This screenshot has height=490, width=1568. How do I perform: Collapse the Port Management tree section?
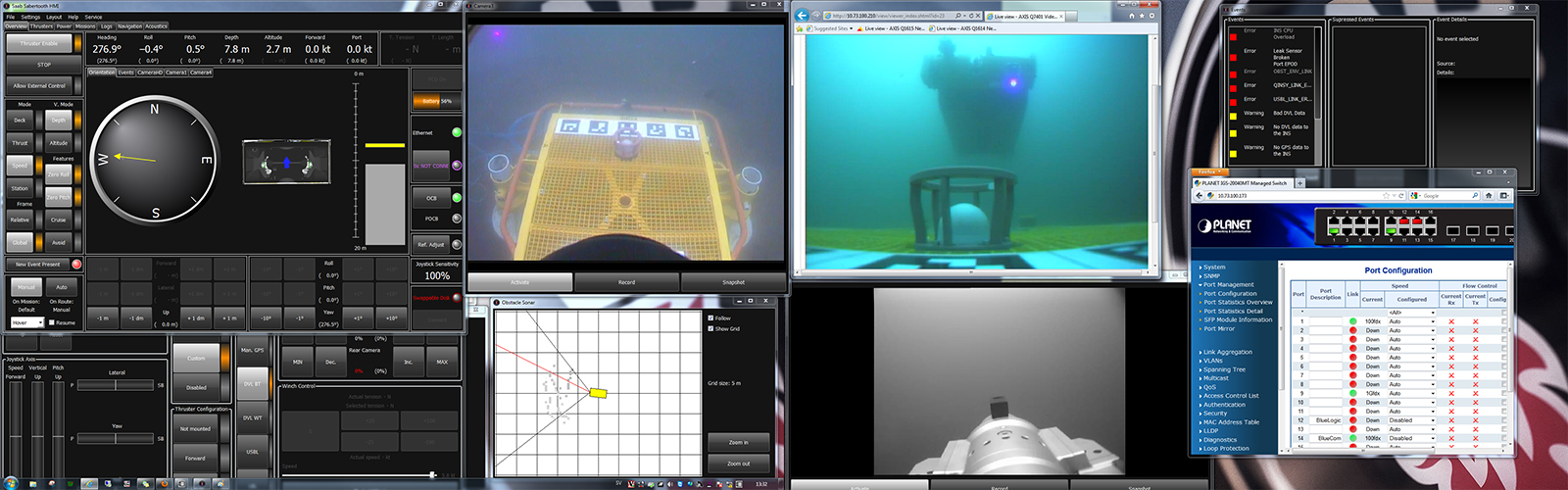(x=1228, y=284)
